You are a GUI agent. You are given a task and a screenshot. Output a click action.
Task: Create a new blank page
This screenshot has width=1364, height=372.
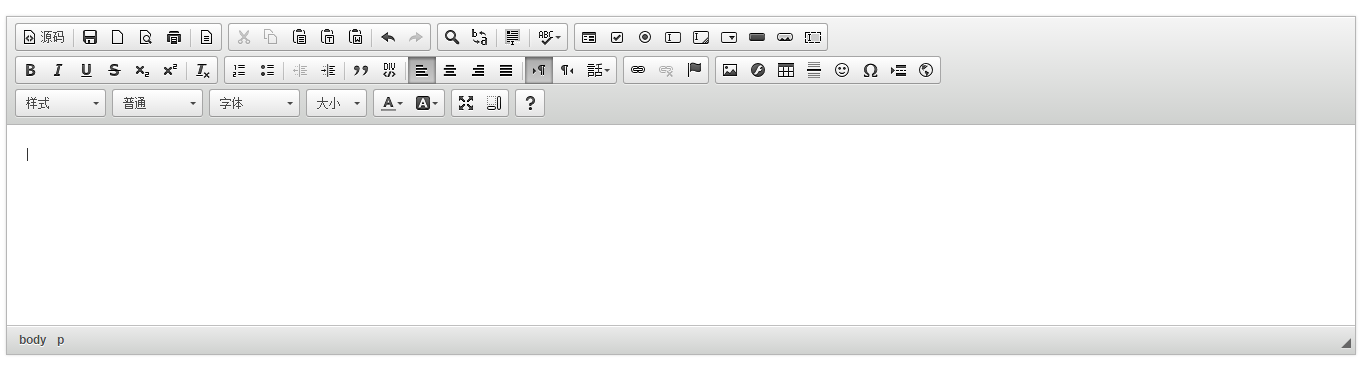pyautogui.click(x=118, y=37)
